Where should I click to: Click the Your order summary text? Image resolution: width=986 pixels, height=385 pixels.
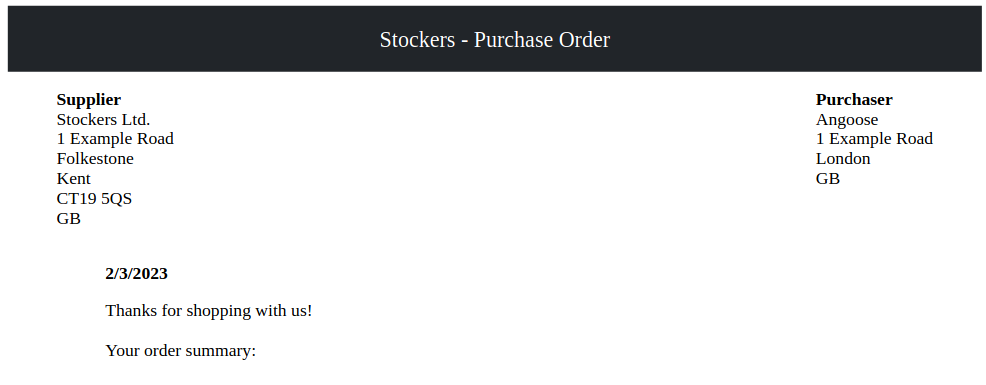coord(180,351)
